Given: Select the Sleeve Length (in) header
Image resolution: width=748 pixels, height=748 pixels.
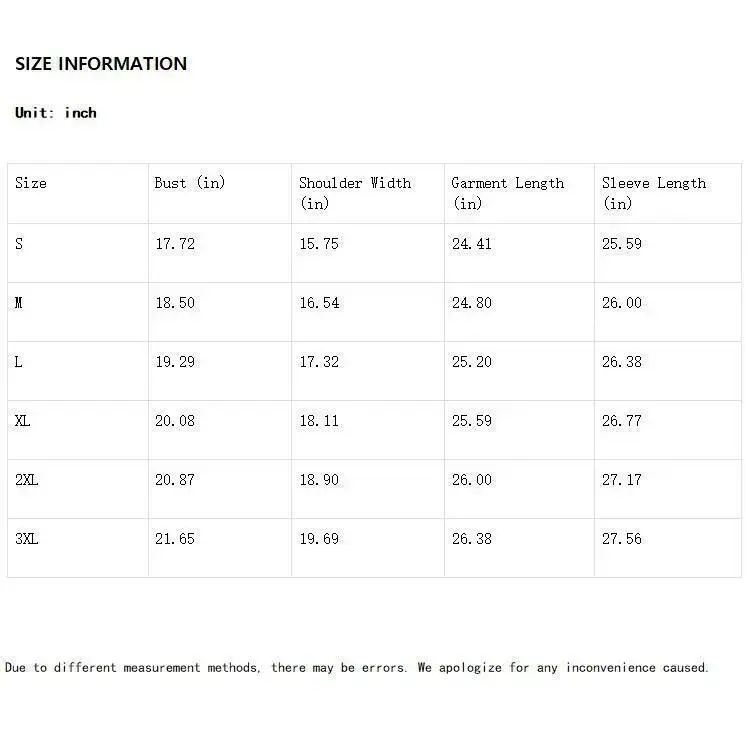Looking at the screenshot, I should point(654,192).
